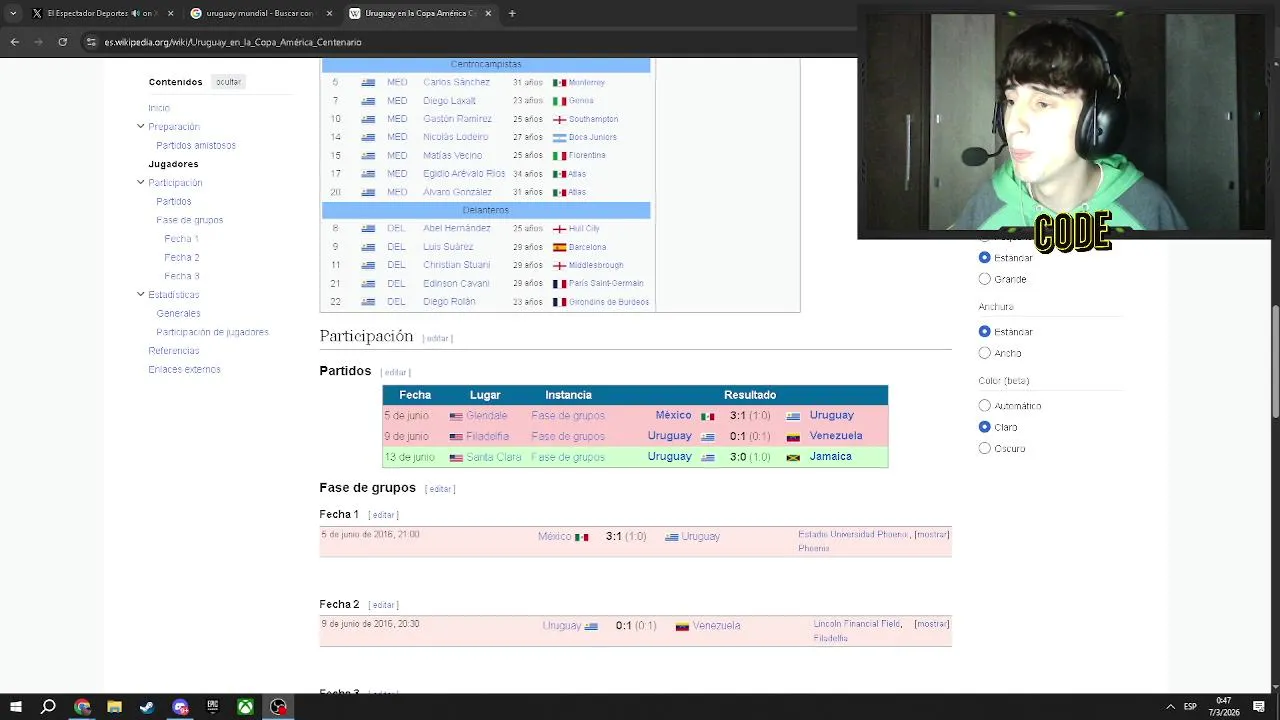
Task: Open OBS Studio from taskbar
Action: pos(278,707)
